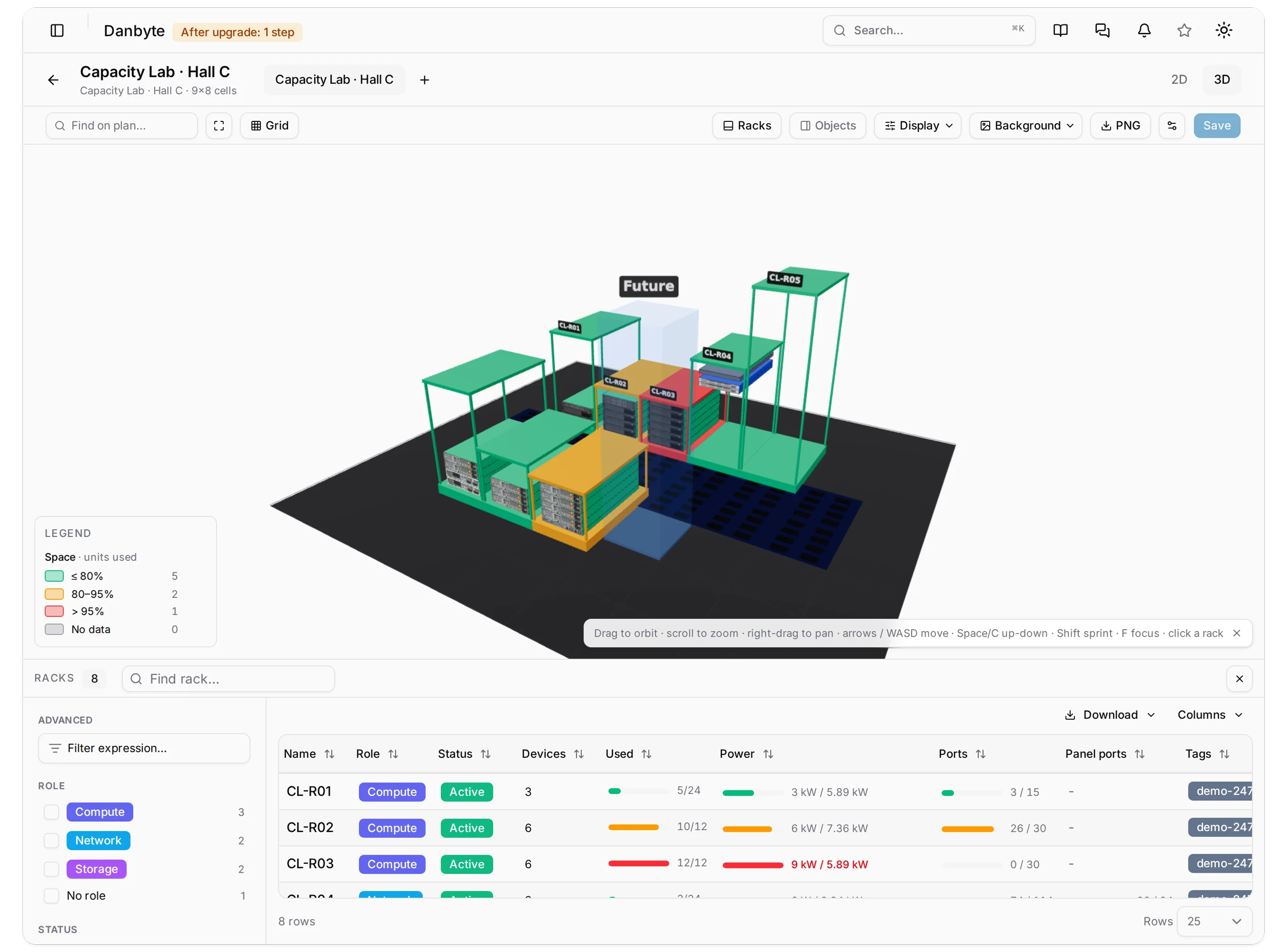The image size is (1272, 952).
Task: Click the favorites star icon
Action: coord(1183,30)
